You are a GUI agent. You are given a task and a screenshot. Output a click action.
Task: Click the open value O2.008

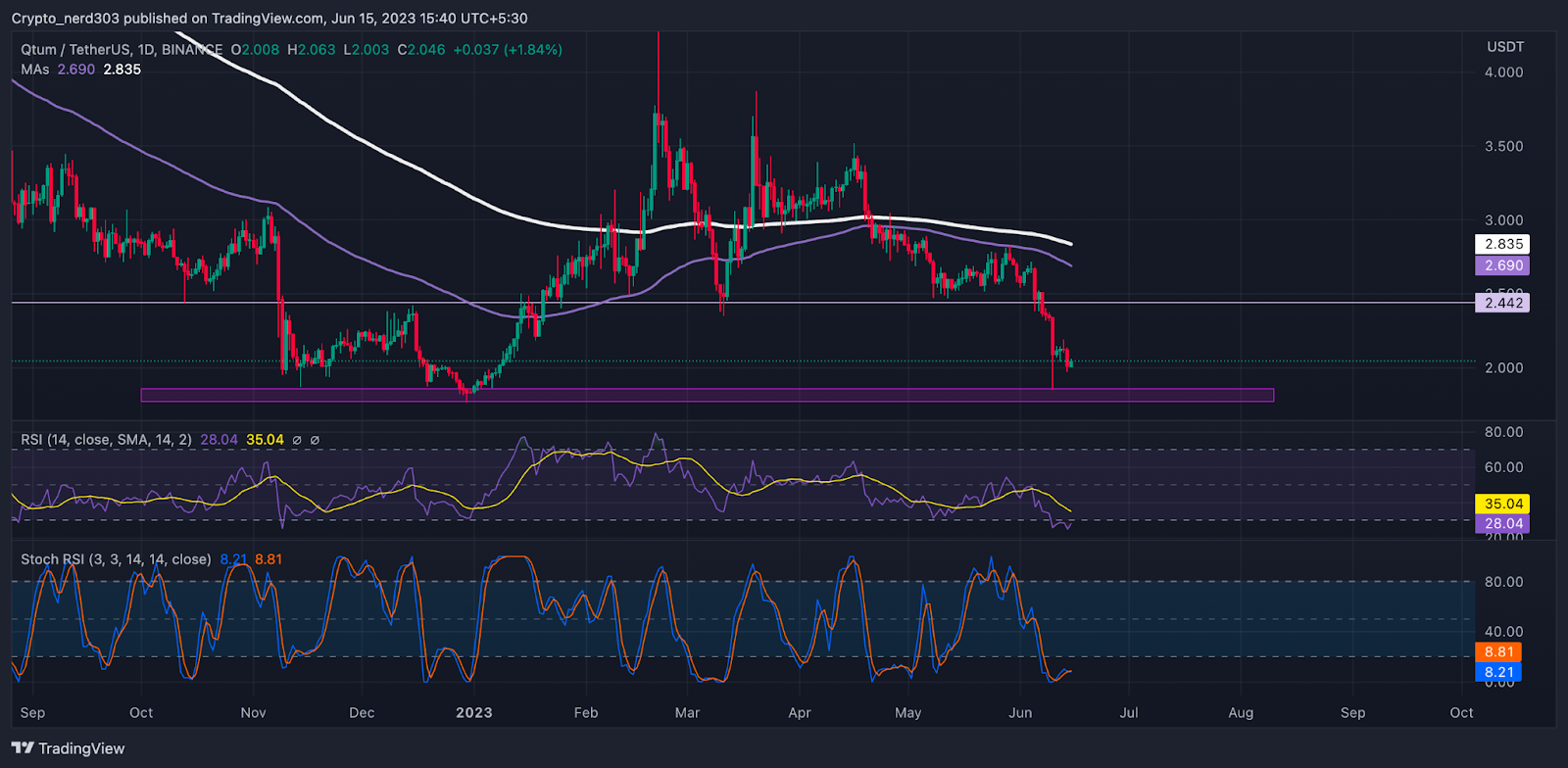coord(256,49)
